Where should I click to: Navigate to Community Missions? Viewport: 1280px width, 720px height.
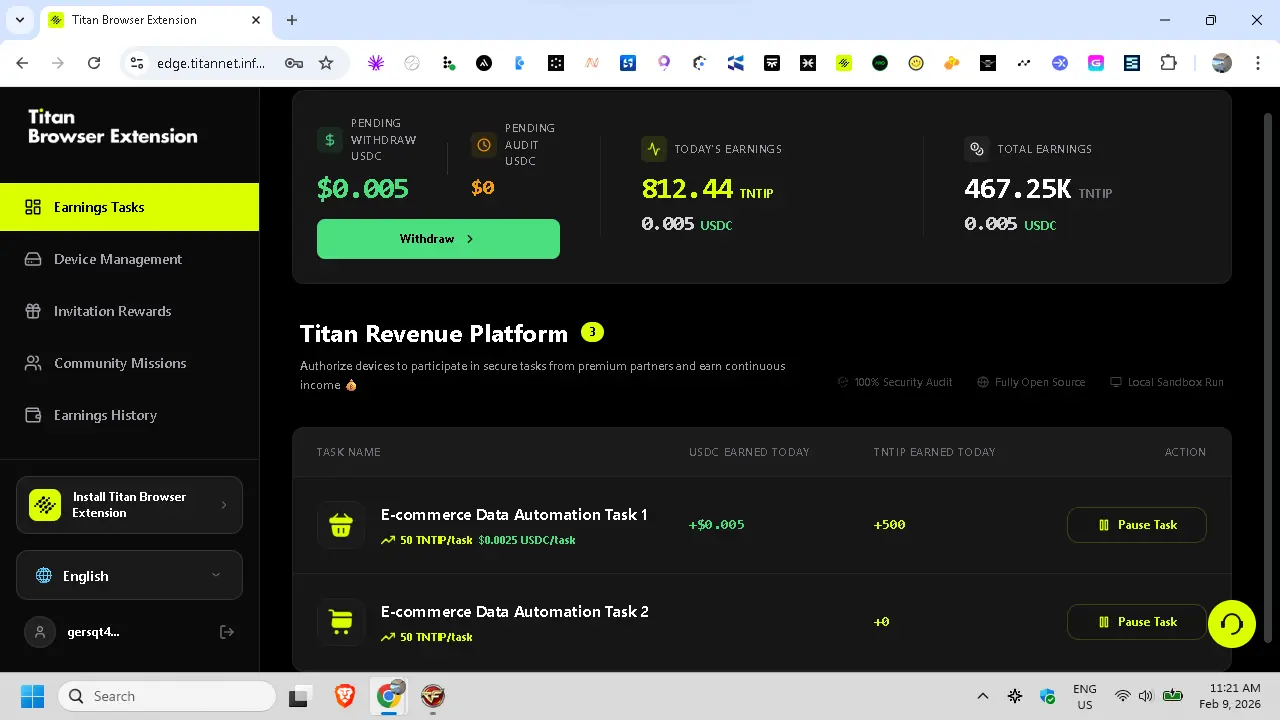click(129, 363)
